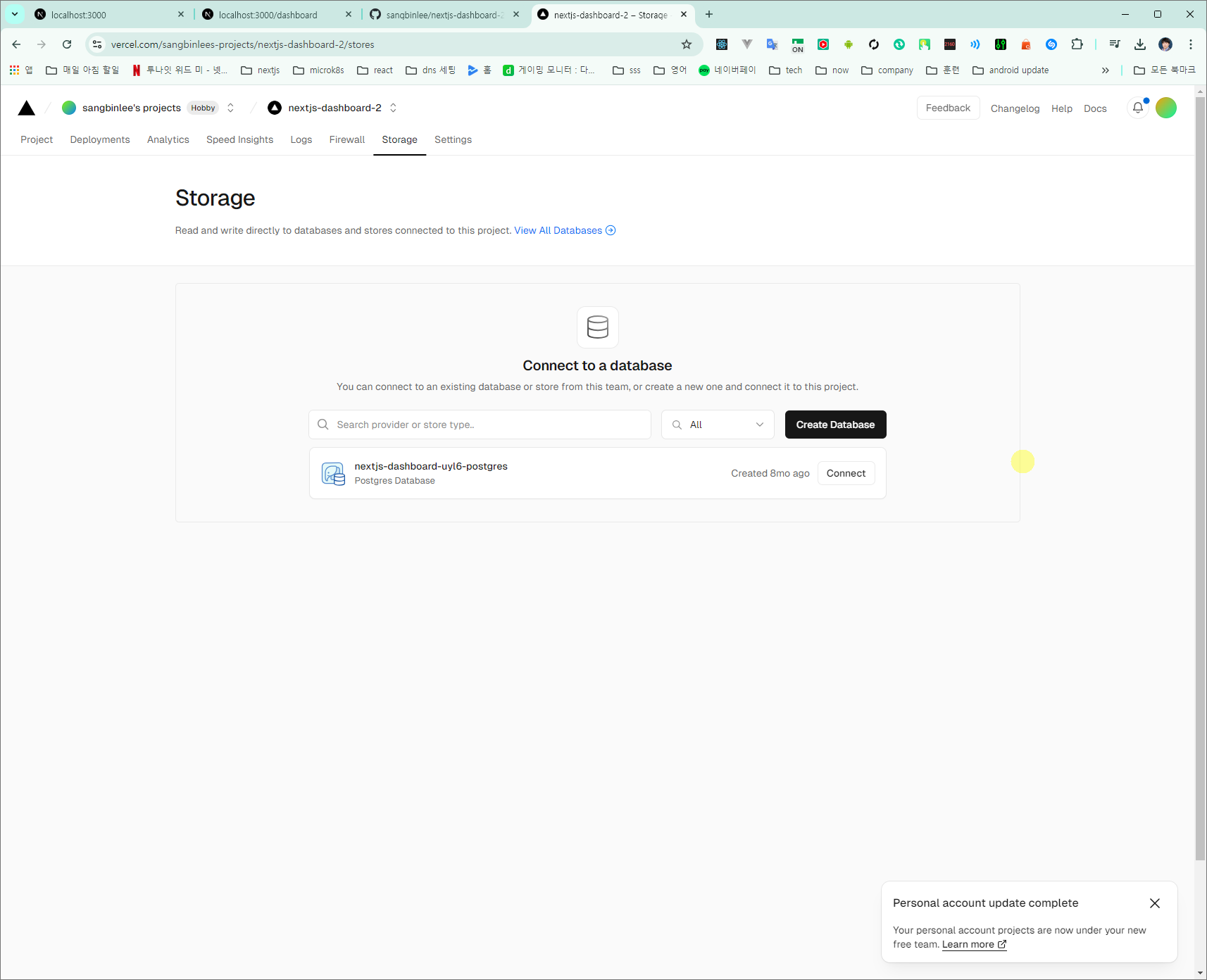1207x980 pixels.
Task: Open the Settings tab
Action: (453, 139)
